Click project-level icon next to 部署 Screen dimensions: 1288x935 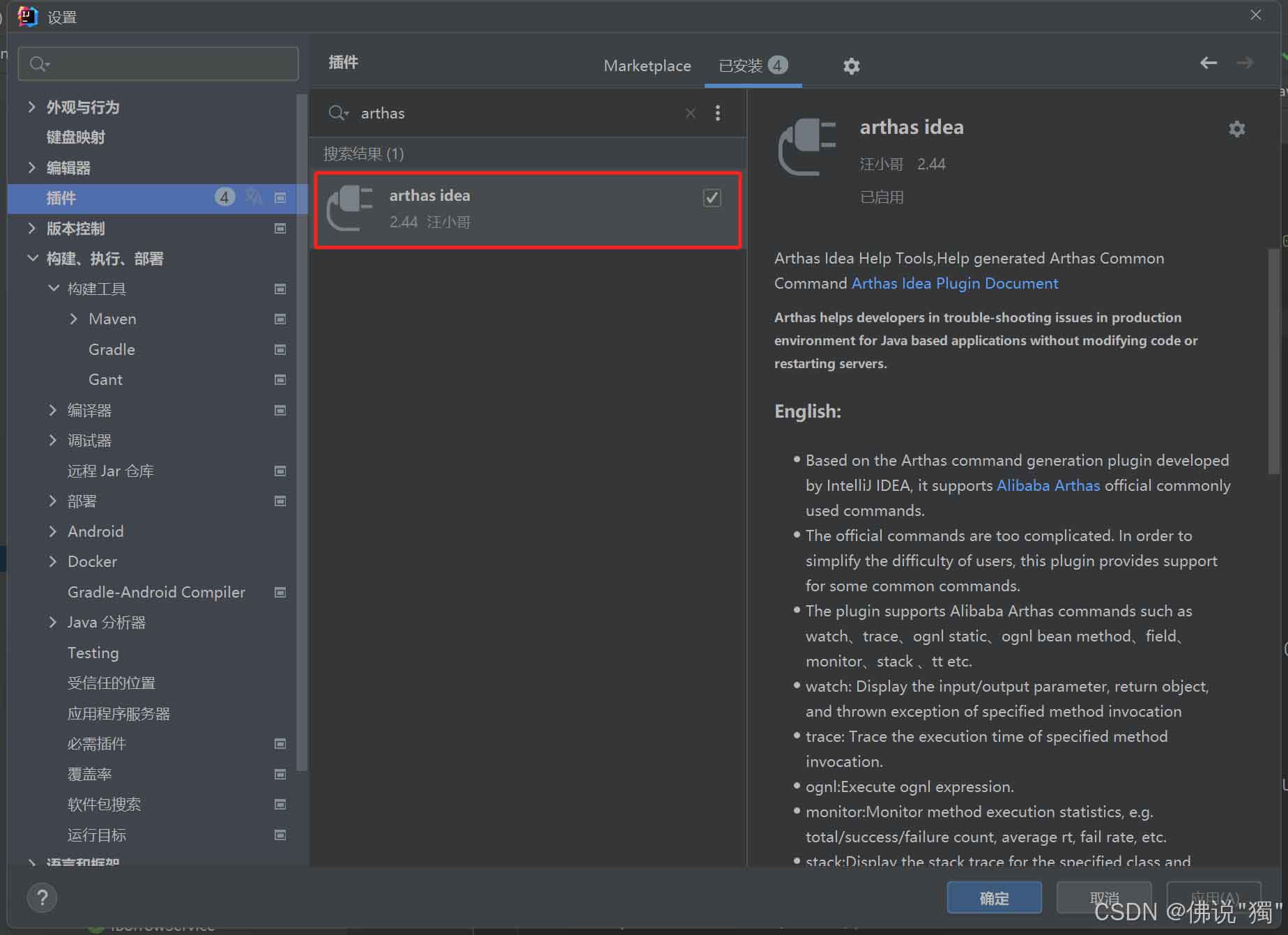[x=280, y=501]
